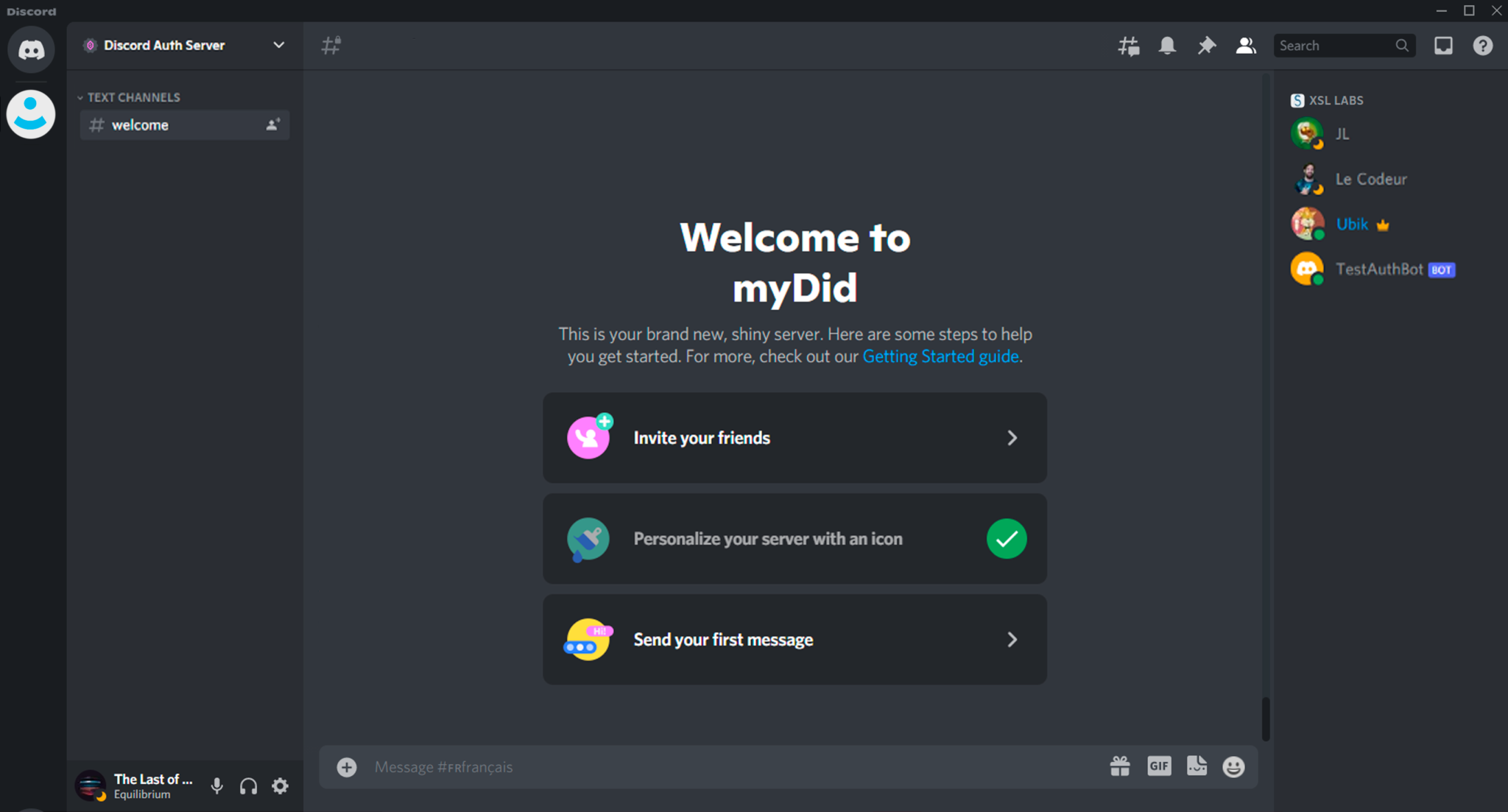1508x812 pixels.
Task: View pinned messages icon
Action: pos(1206,45)
